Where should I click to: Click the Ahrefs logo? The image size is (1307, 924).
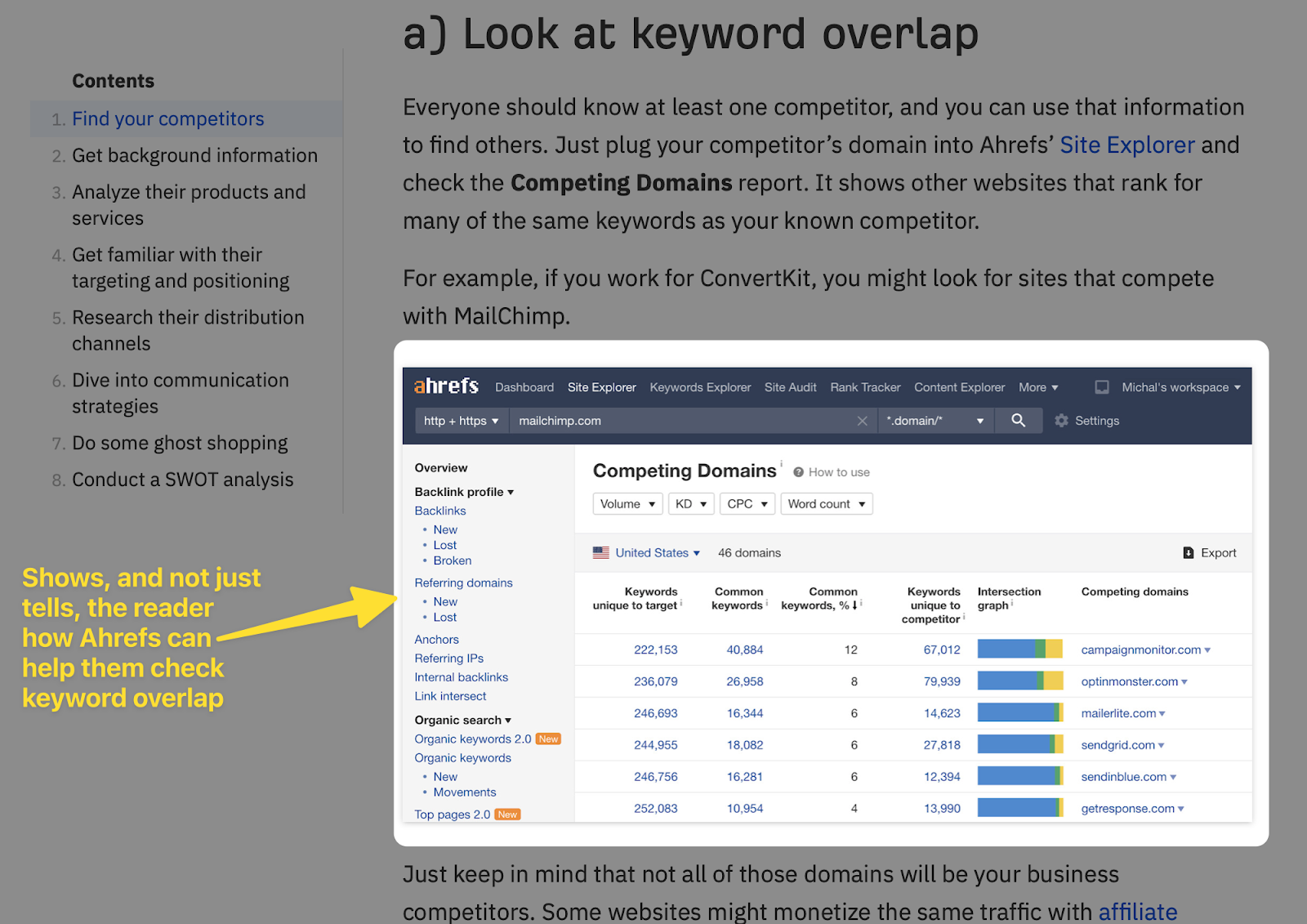tap(445, 386)
